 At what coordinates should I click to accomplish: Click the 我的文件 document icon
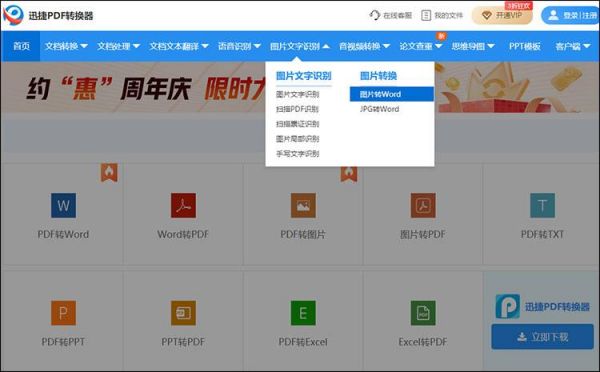coord(426,15)
